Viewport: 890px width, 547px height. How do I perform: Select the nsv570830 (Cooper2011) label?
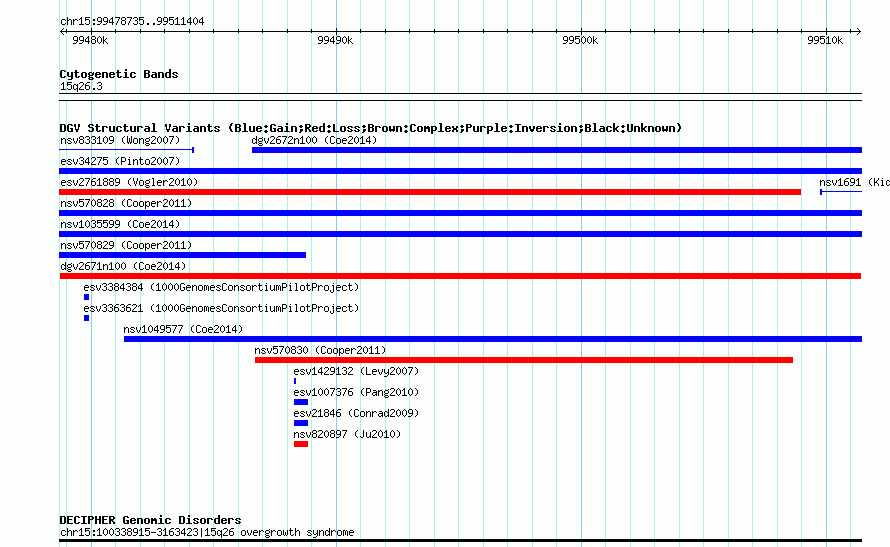pos(320,350)
